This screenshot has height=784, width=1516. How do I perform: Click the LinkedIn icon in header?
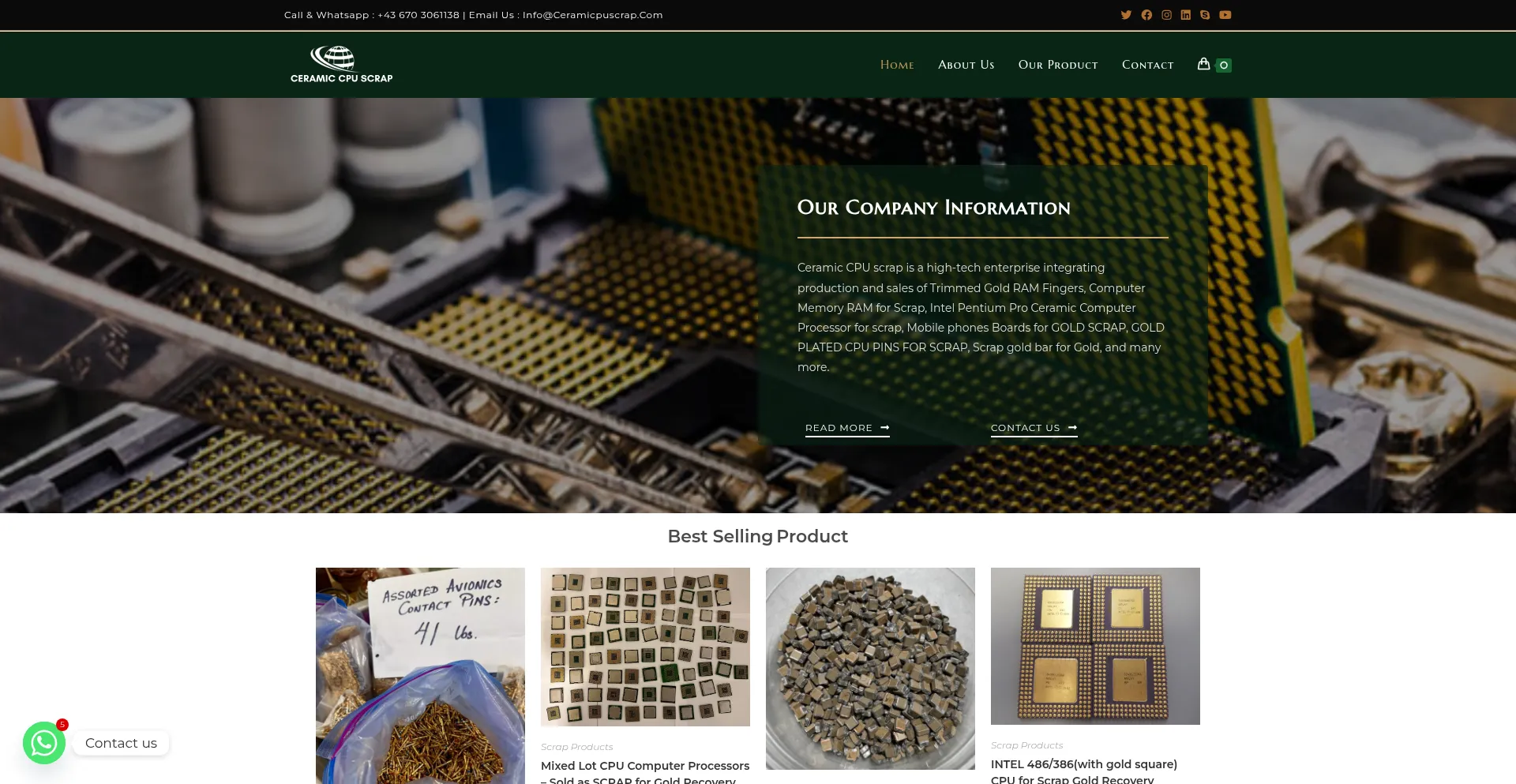(1185, 15)
